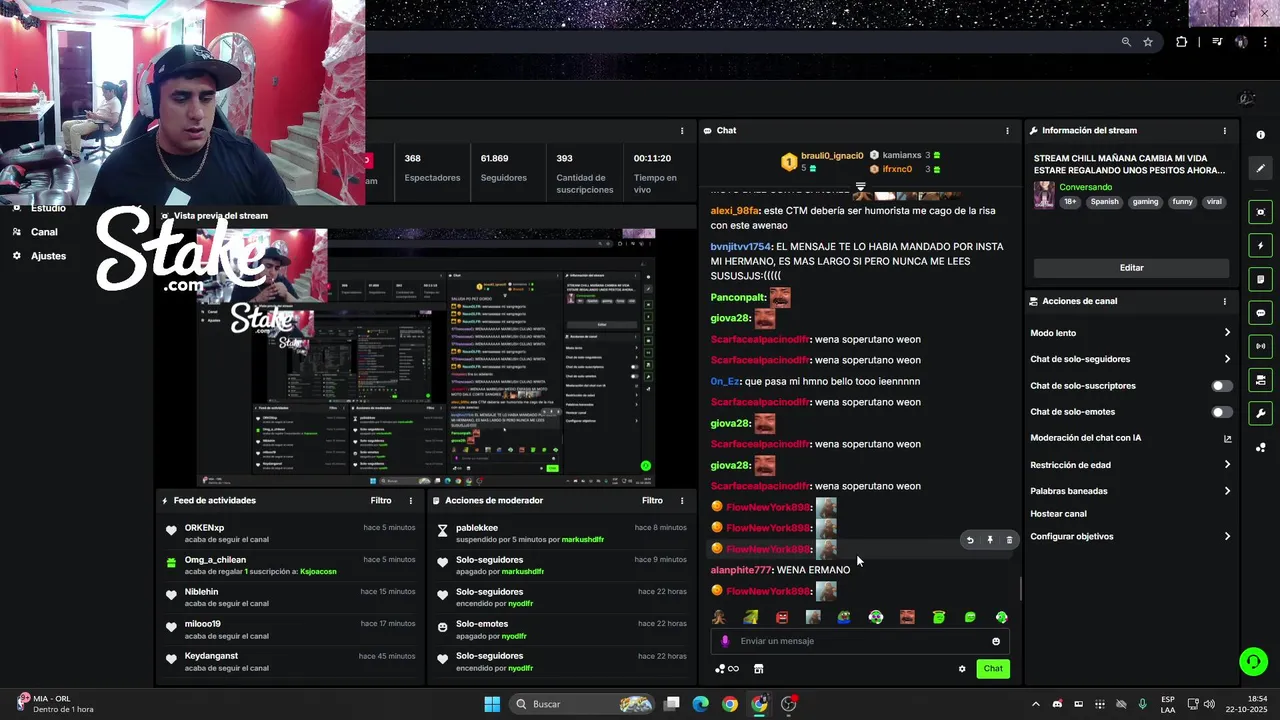The image size is (1280, 720).
Task: Click the purple microphone icon in message box
Action: (x=726, y=641)
